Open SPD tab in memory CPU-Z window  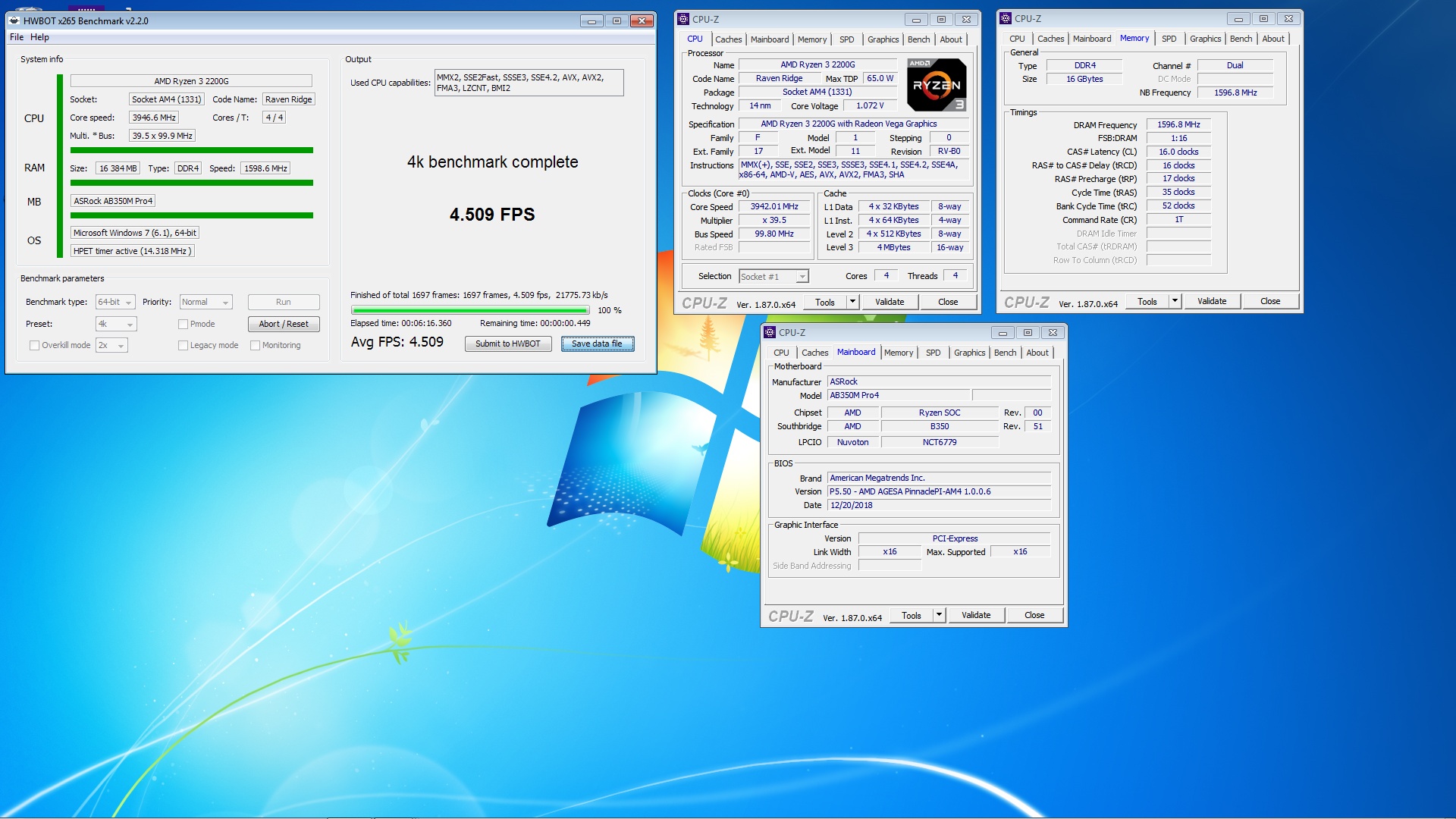pyautogui.click(x=1169, y=39)
